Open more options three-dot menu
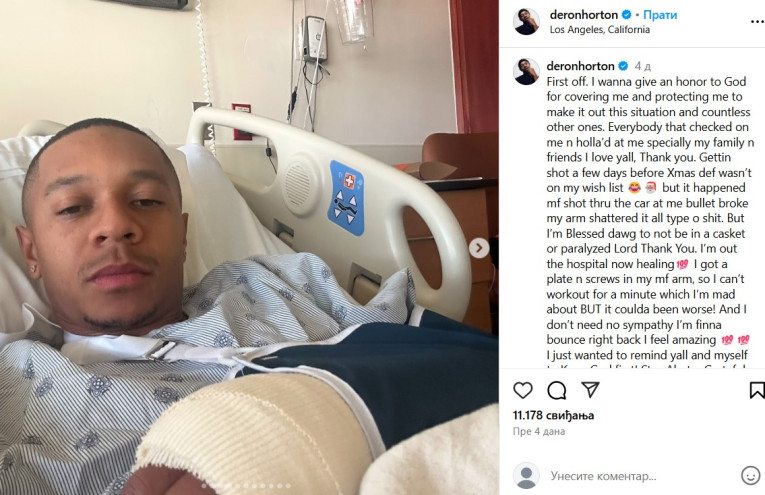This screenshot has height=495, width=765. tap(757, 22)
